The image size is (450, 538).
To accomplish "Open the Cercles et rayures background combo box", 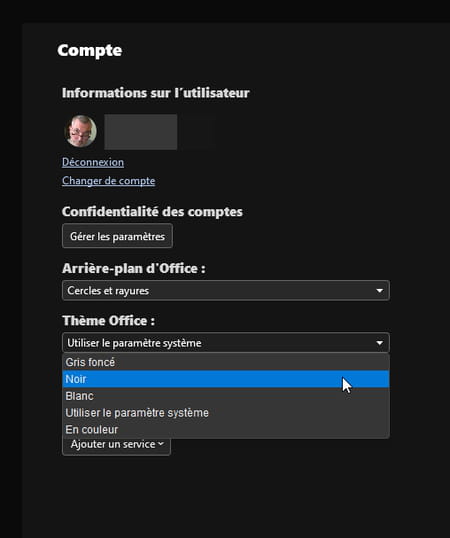I will point(226,291).
